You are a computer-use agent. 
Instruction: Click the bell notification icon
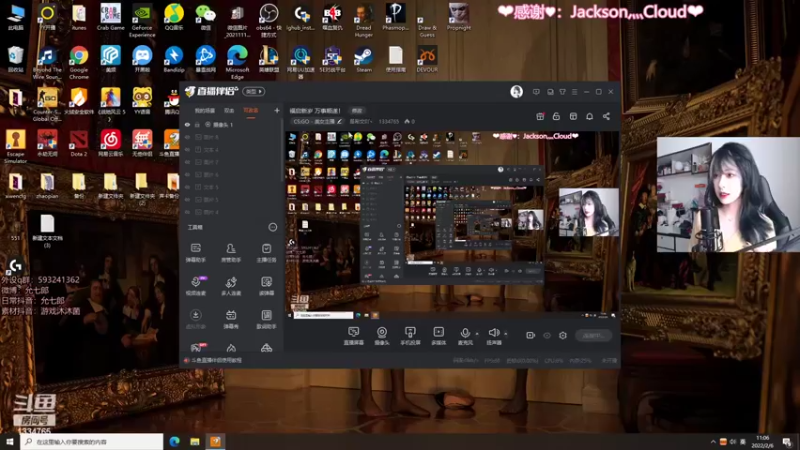pos(589,116)
